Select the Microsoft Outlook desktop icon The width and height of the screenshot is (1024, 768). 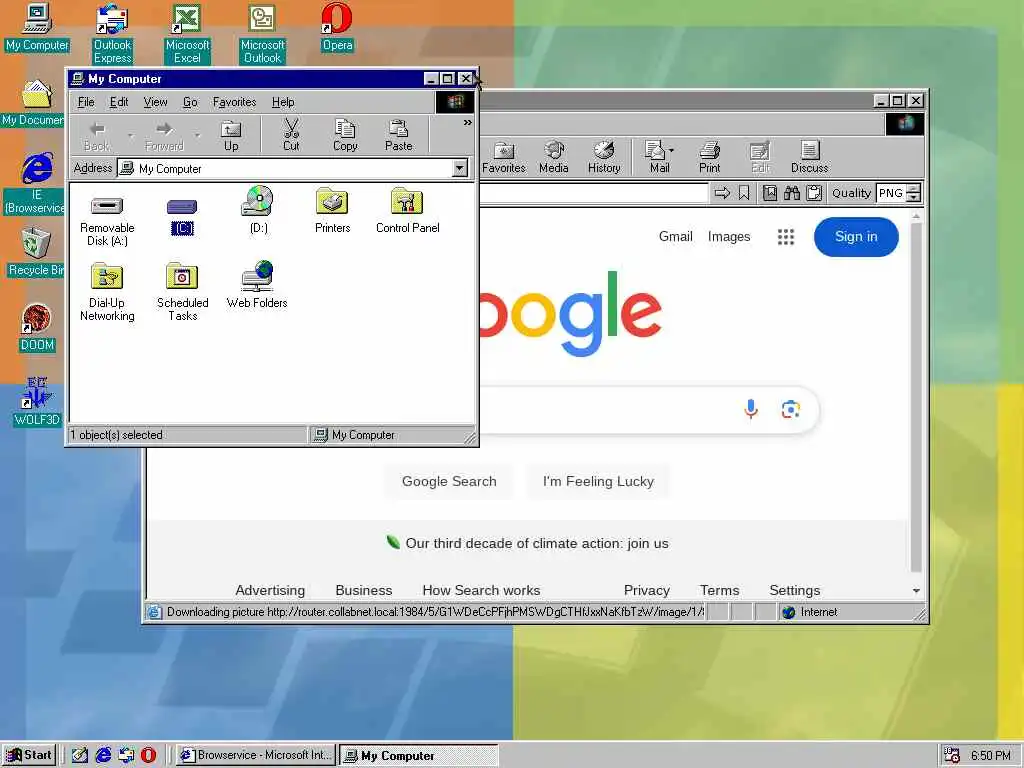263,33
